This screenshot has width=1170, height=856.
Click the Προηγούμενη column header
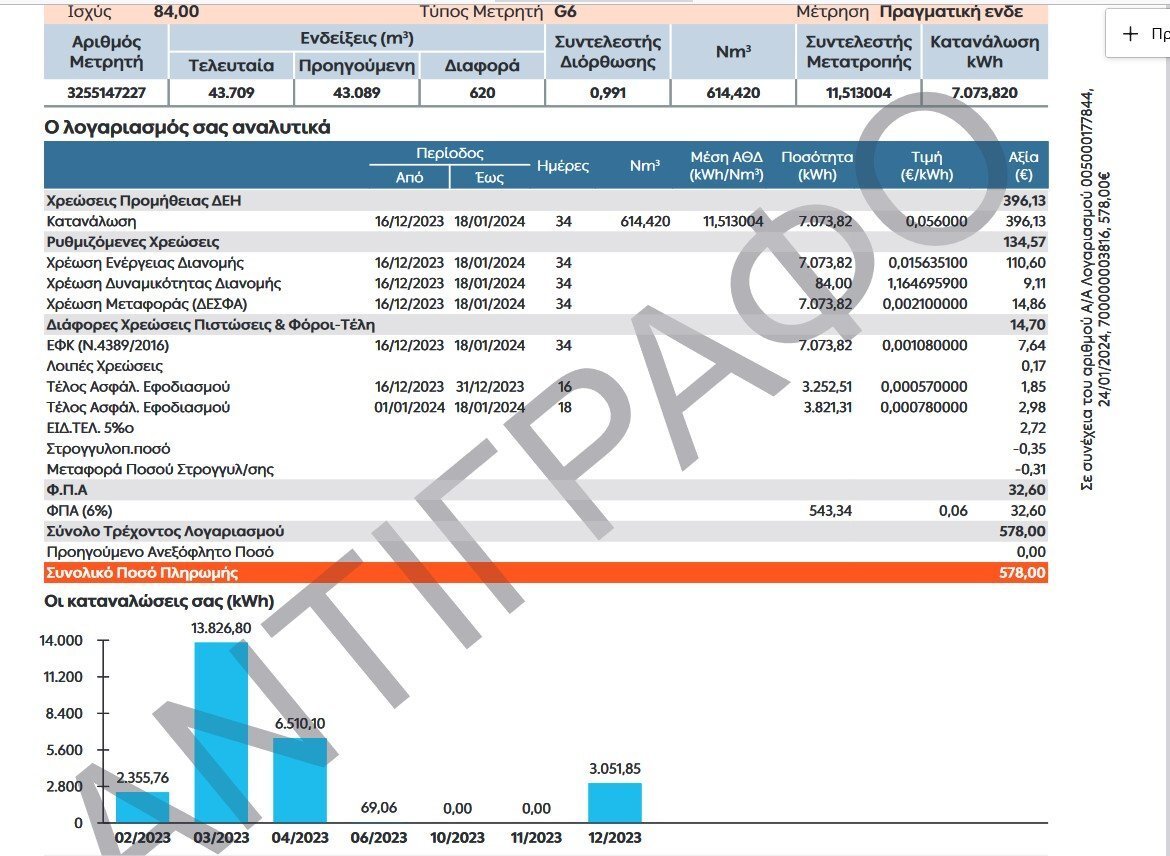(x=357, y=66)
